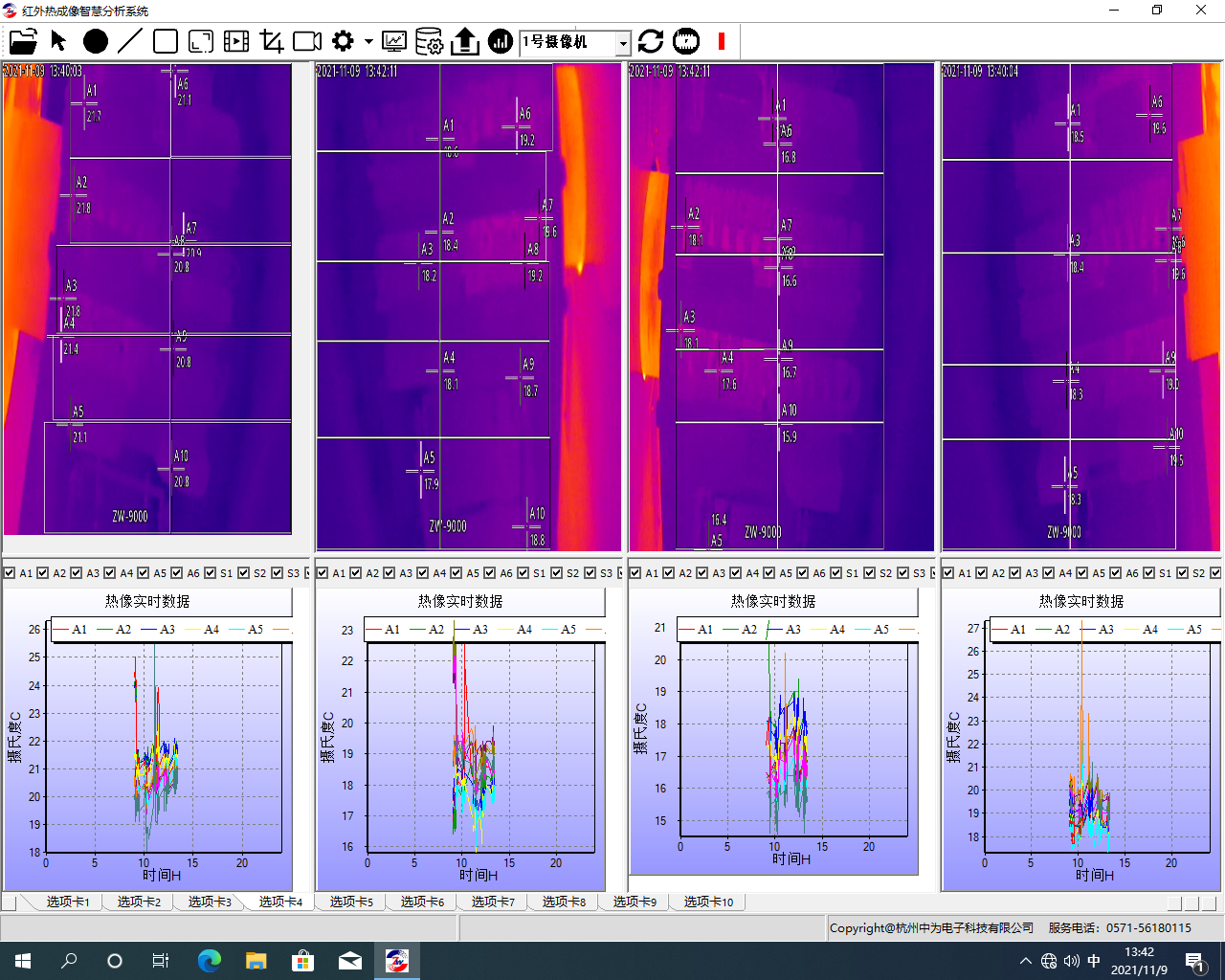Select the arrow pointer tool
The width and height of the screenshot is (1225, 980).
point(58,41)
